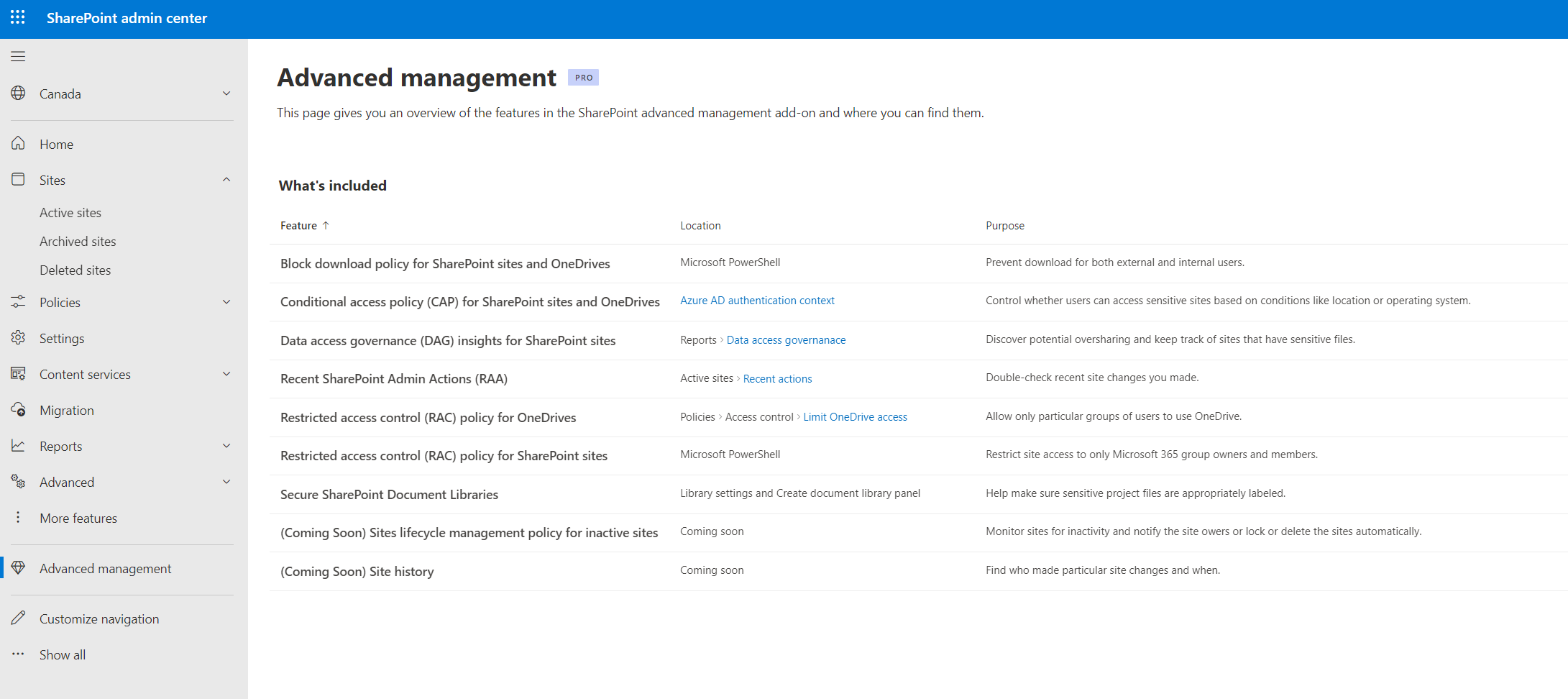Open the Azure AD authentication context link
The image size is (1568, 699).
pyautogui.click(x=757, y=300)
